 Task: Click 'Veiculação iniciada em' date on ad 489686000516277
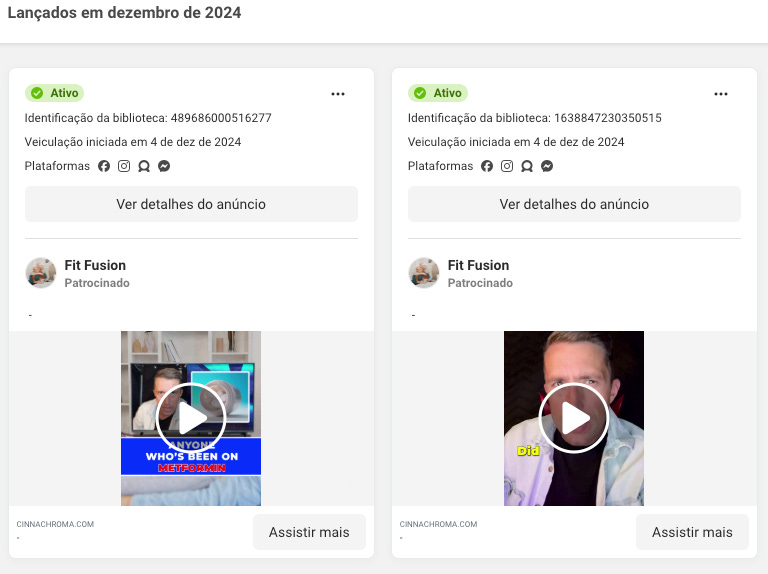(x=133, y=142)
